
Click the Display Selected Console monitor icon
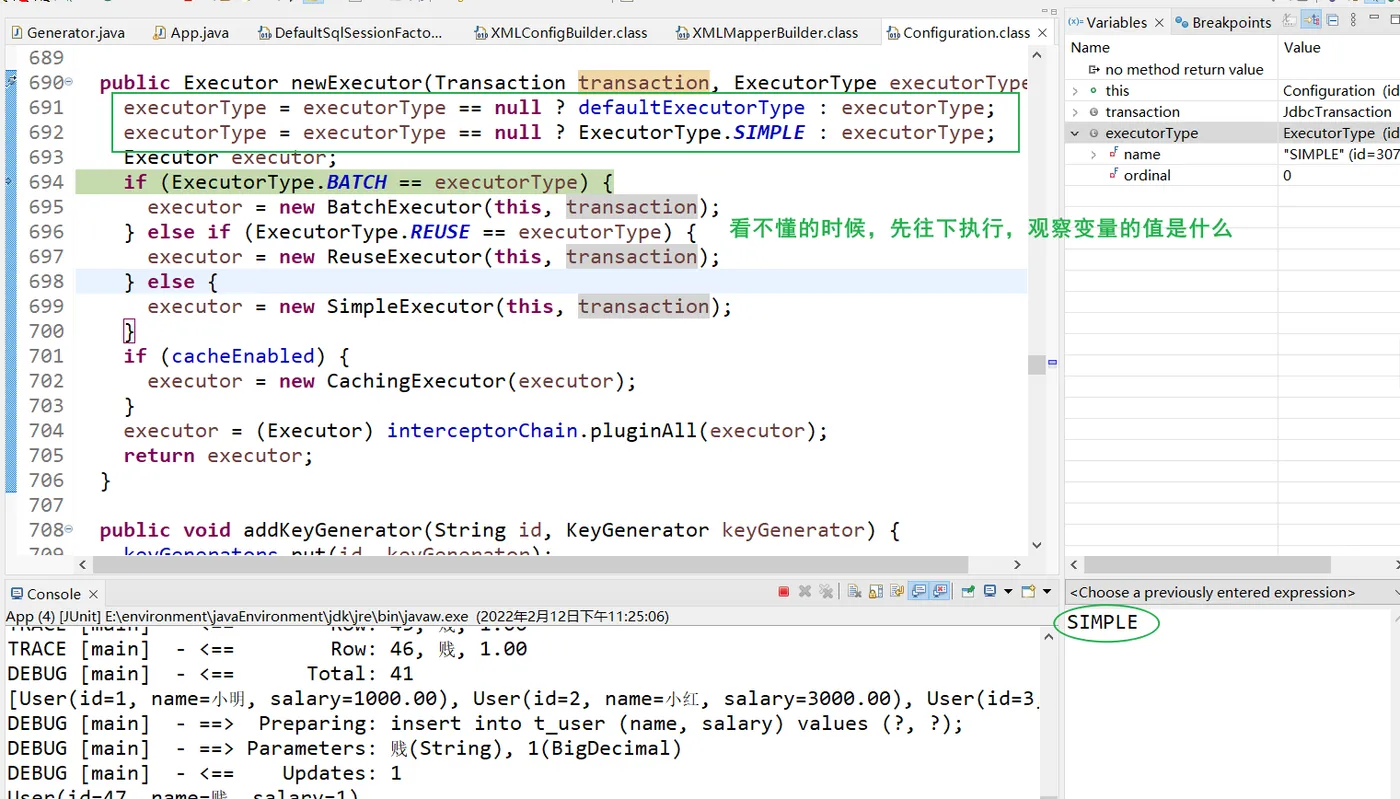click(990, 591)
